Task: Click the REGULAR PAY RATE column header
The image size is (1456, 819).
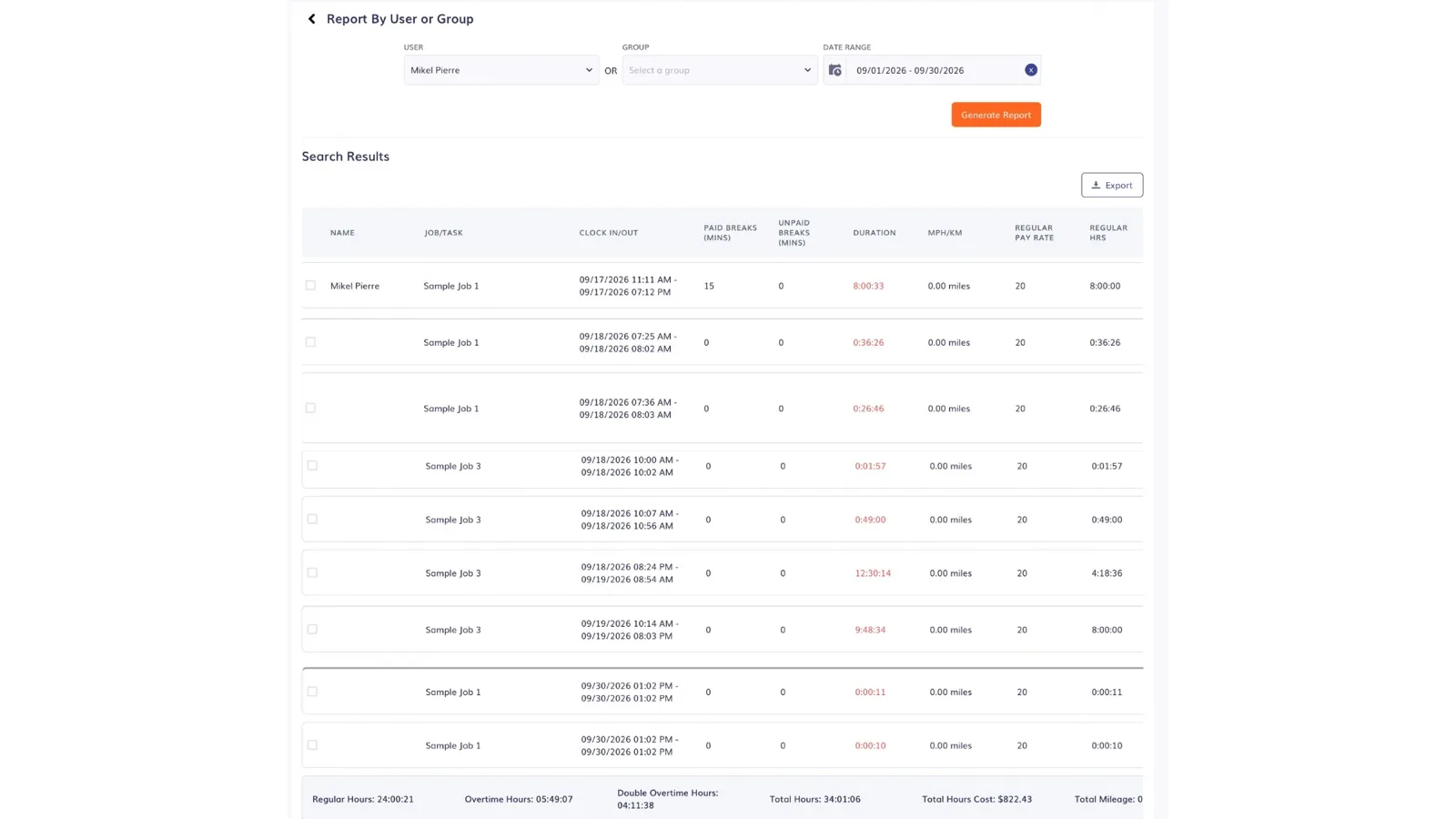Action: pyautogui.click(x=1034, y=233)
